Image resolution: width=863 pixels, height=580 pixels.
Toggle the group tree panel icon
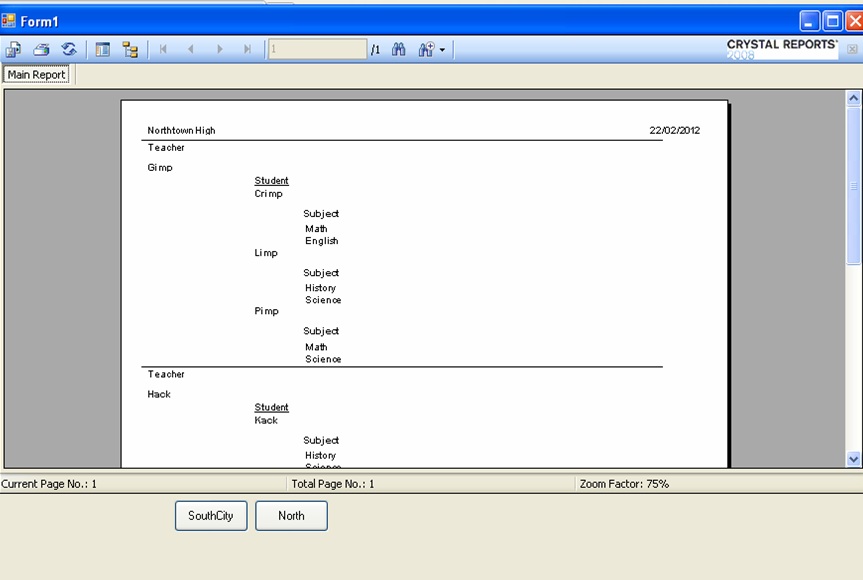pos(104,48)
